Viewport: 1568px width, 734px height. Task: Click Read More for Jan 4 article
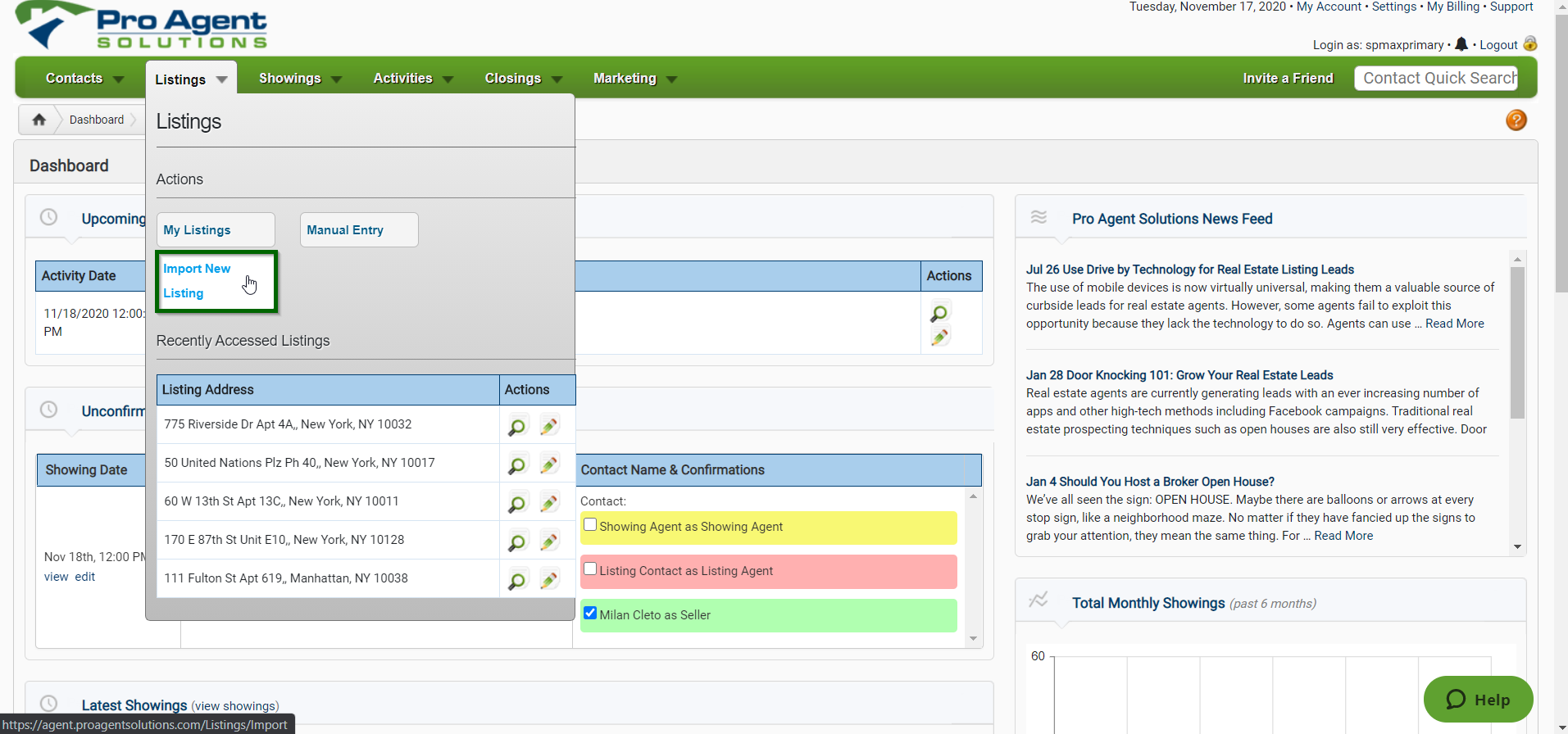(1343, 536)
